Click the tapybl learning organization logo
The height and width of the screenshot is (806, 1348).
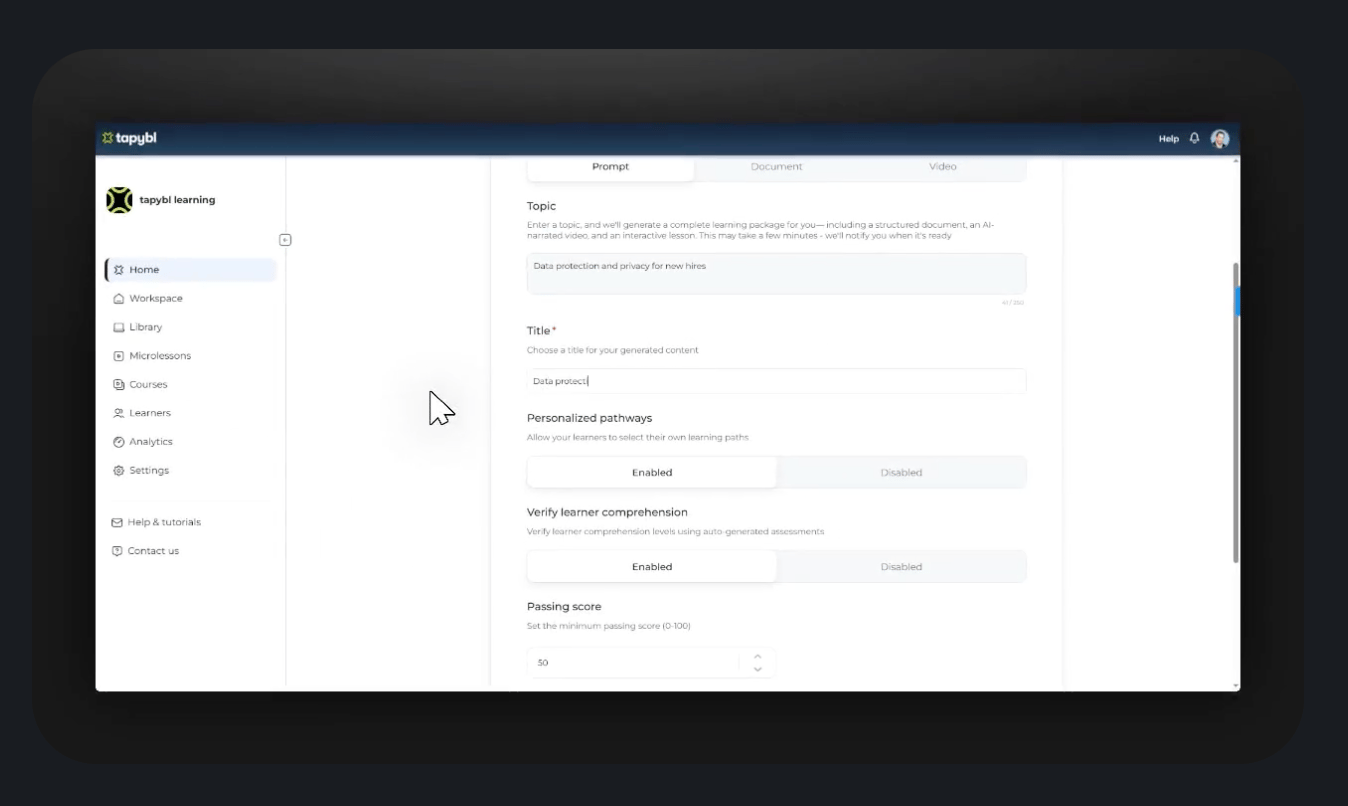coord(119,200)
